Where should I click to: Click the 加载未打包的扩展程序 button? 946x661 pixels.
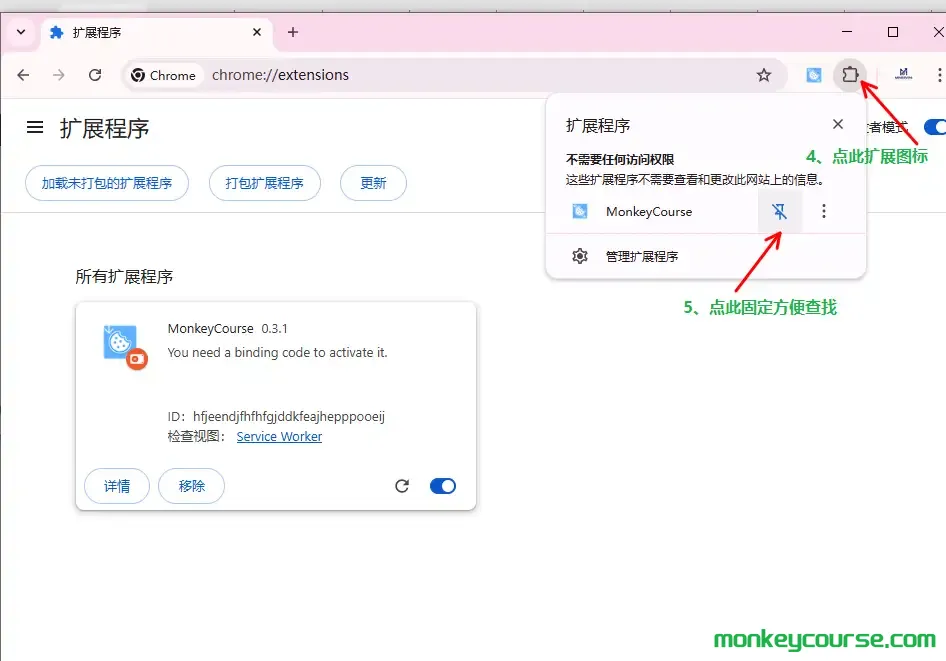coord(107,184)
